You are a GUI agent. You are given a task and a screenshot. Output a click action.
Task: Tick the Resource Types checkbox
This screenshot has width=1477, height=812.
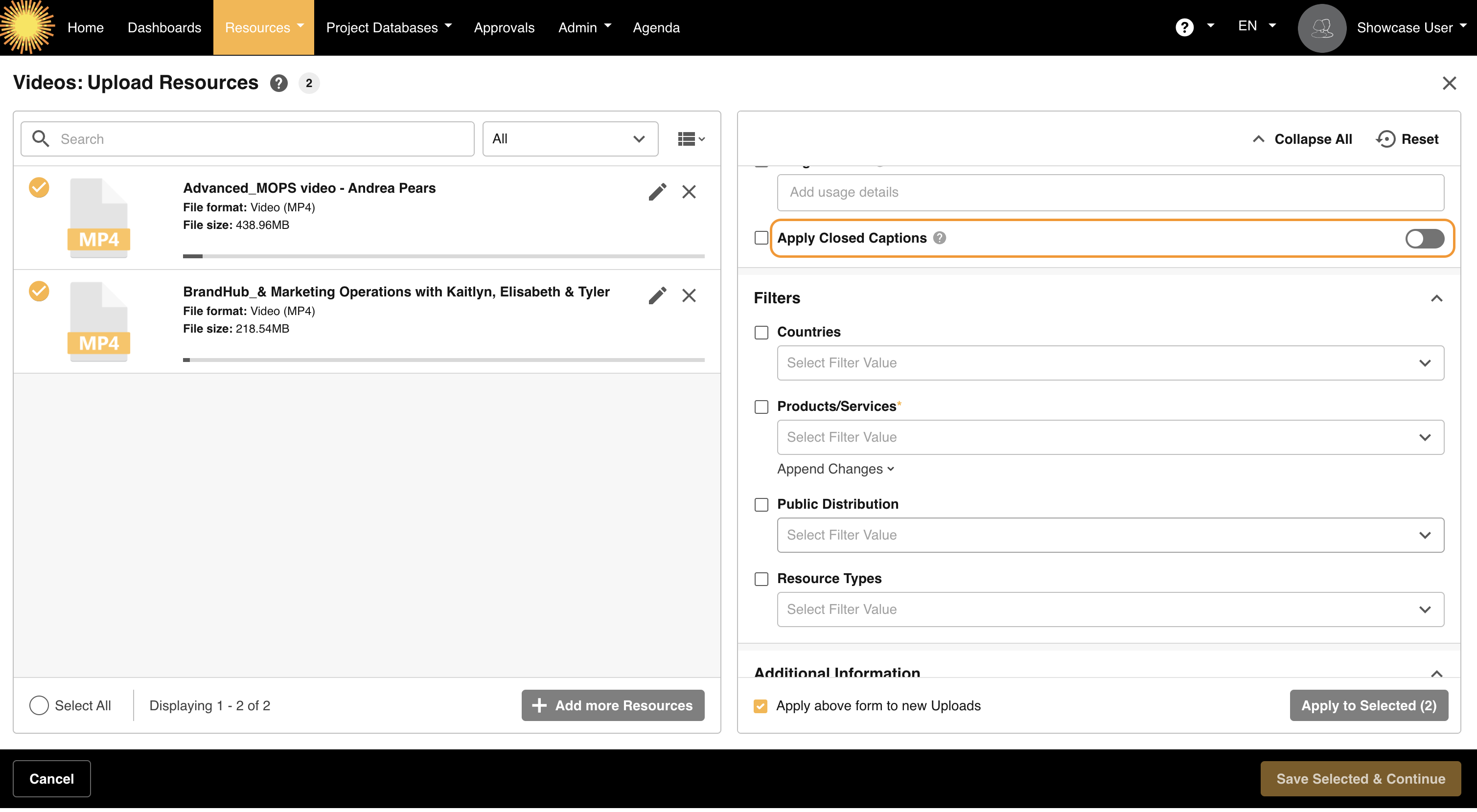[x=761, y=579]
